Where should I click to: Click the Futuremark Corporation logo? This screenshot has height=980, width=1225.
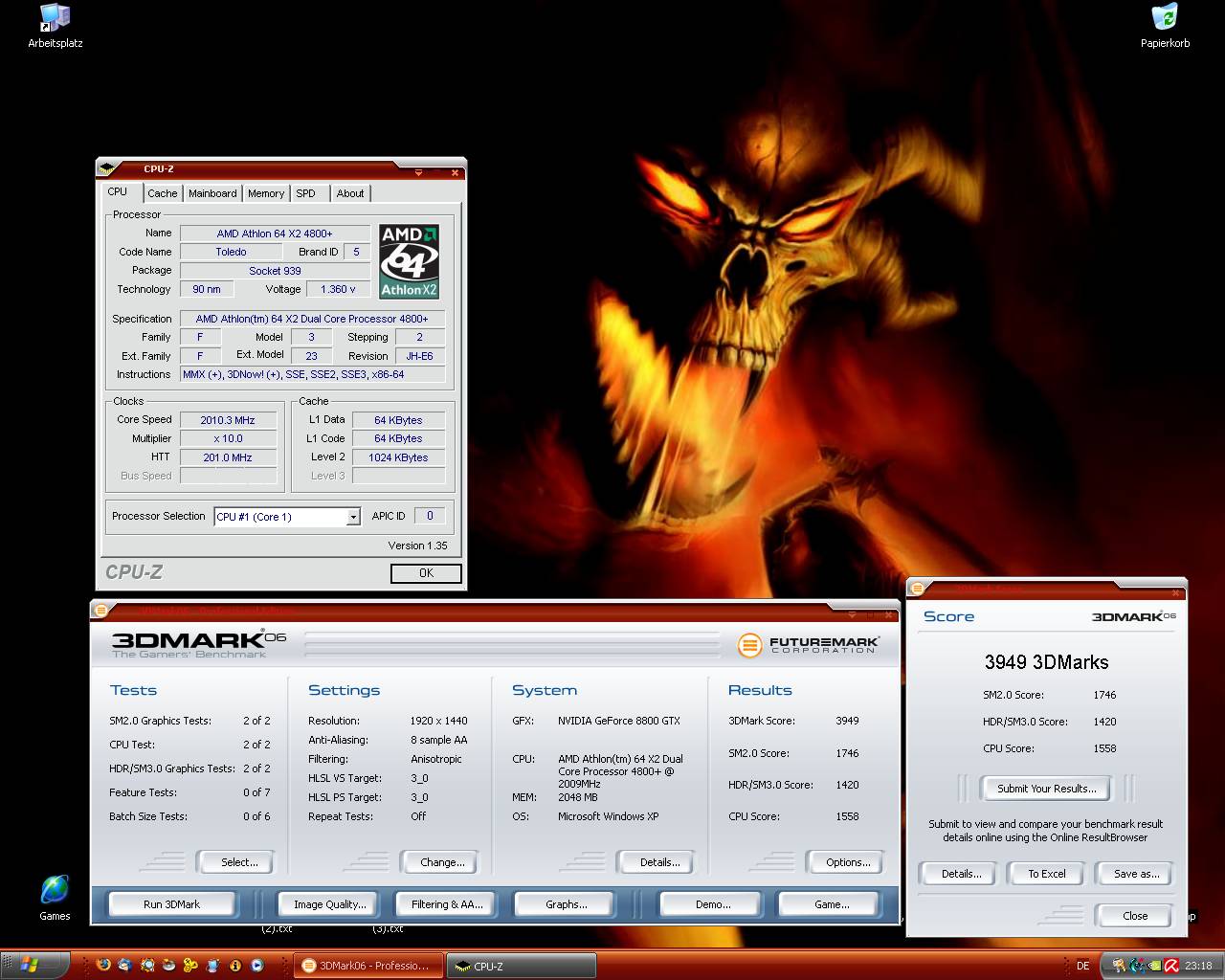[808, 645]
